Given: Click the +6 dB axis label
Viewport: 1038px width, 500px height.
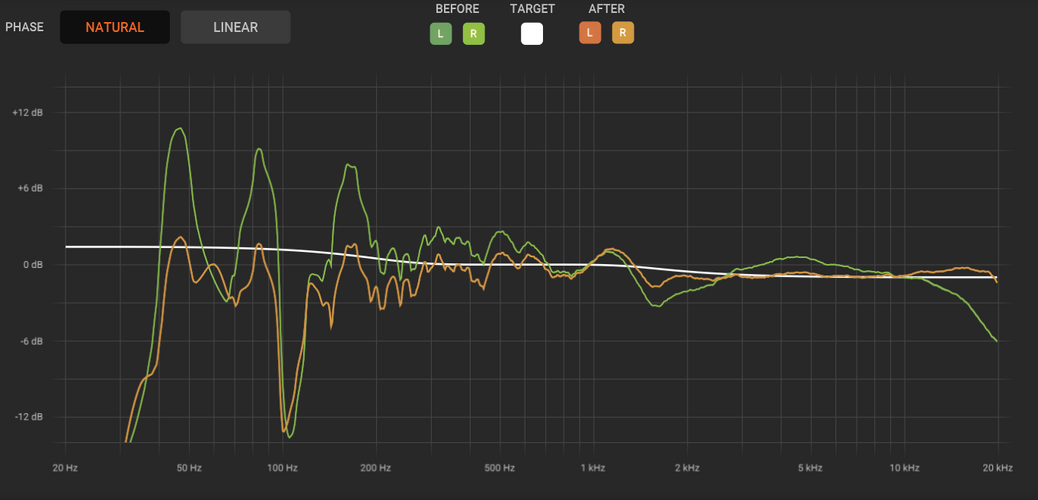Looking at the screenshot, I should 30,189.
